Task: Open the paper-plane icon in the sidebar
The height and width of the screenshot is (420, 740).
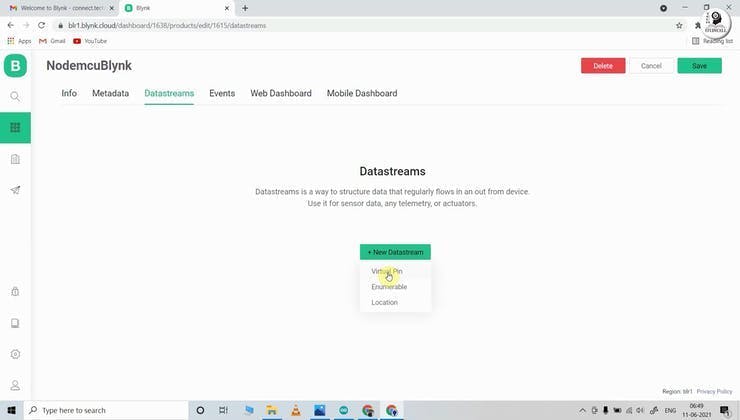Action: click(x=15, y=190)
